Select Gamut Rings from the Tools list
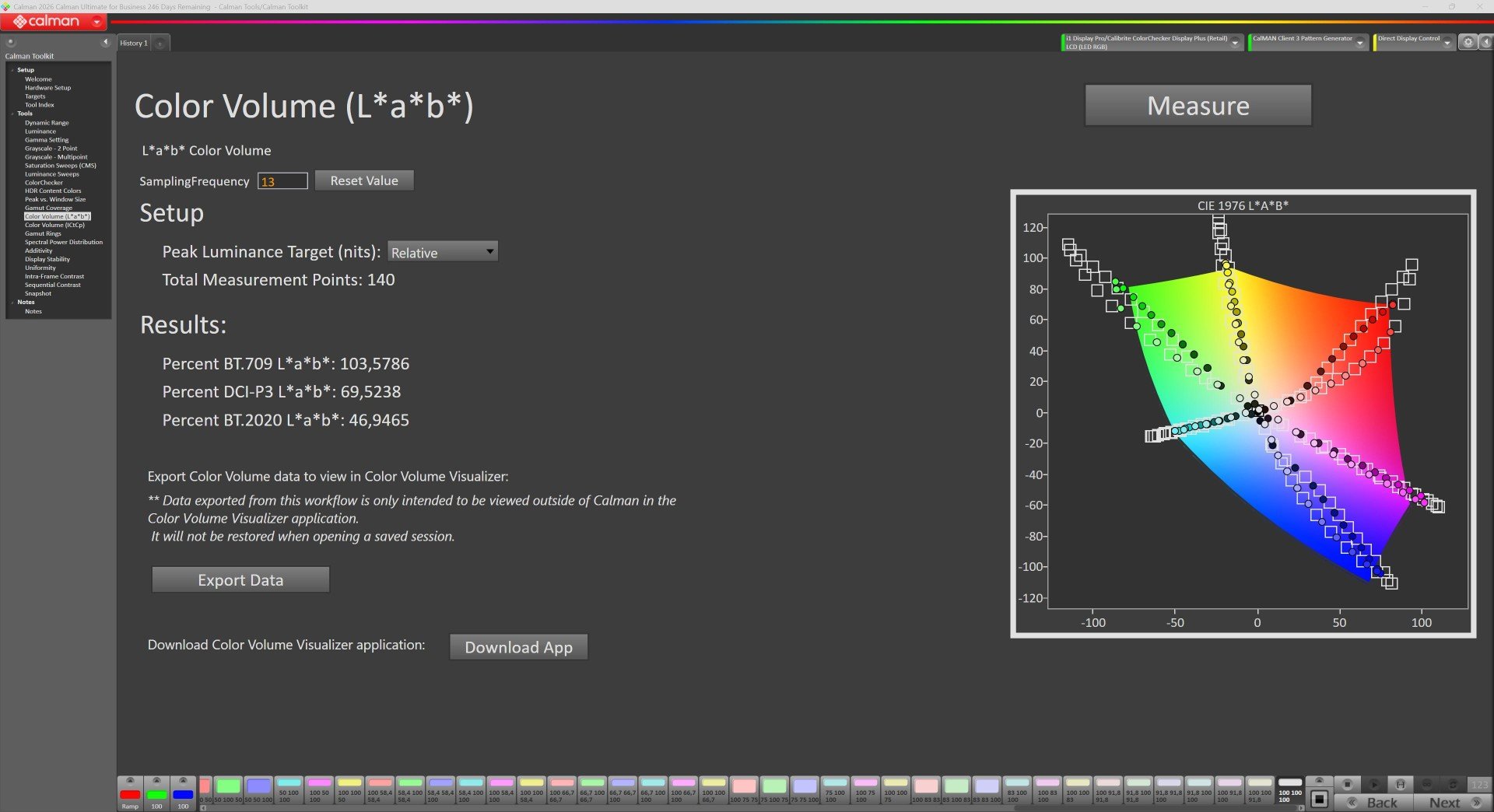 [43, 233]
